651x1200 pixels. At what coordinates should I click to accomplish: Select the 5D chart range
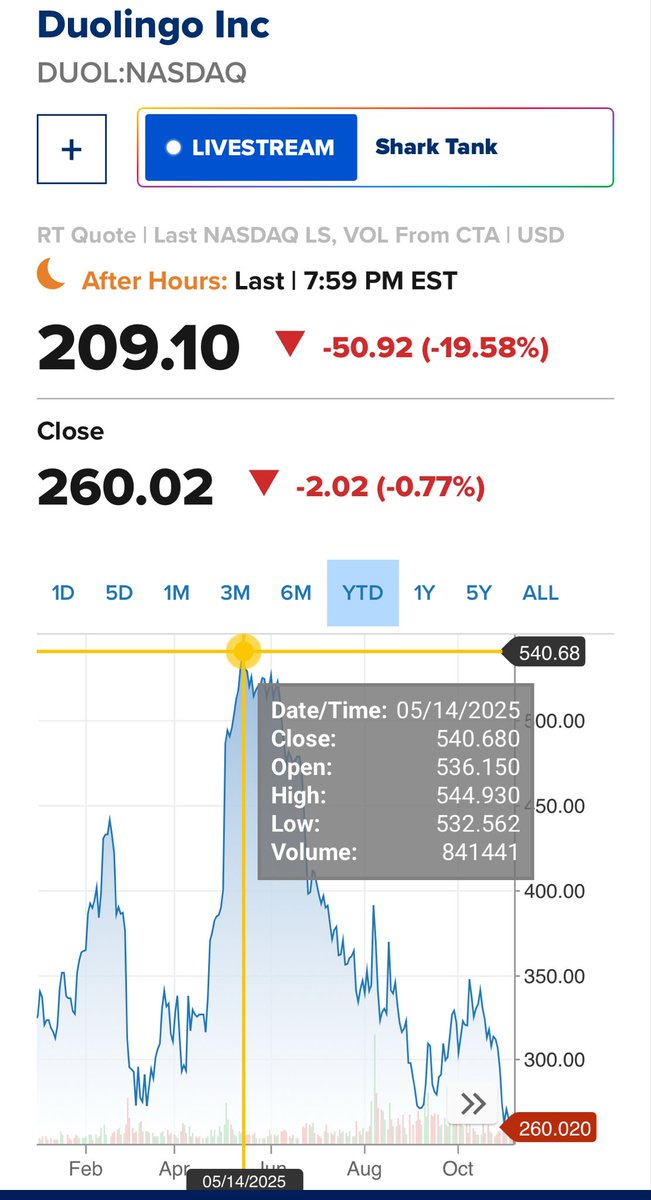119,593
